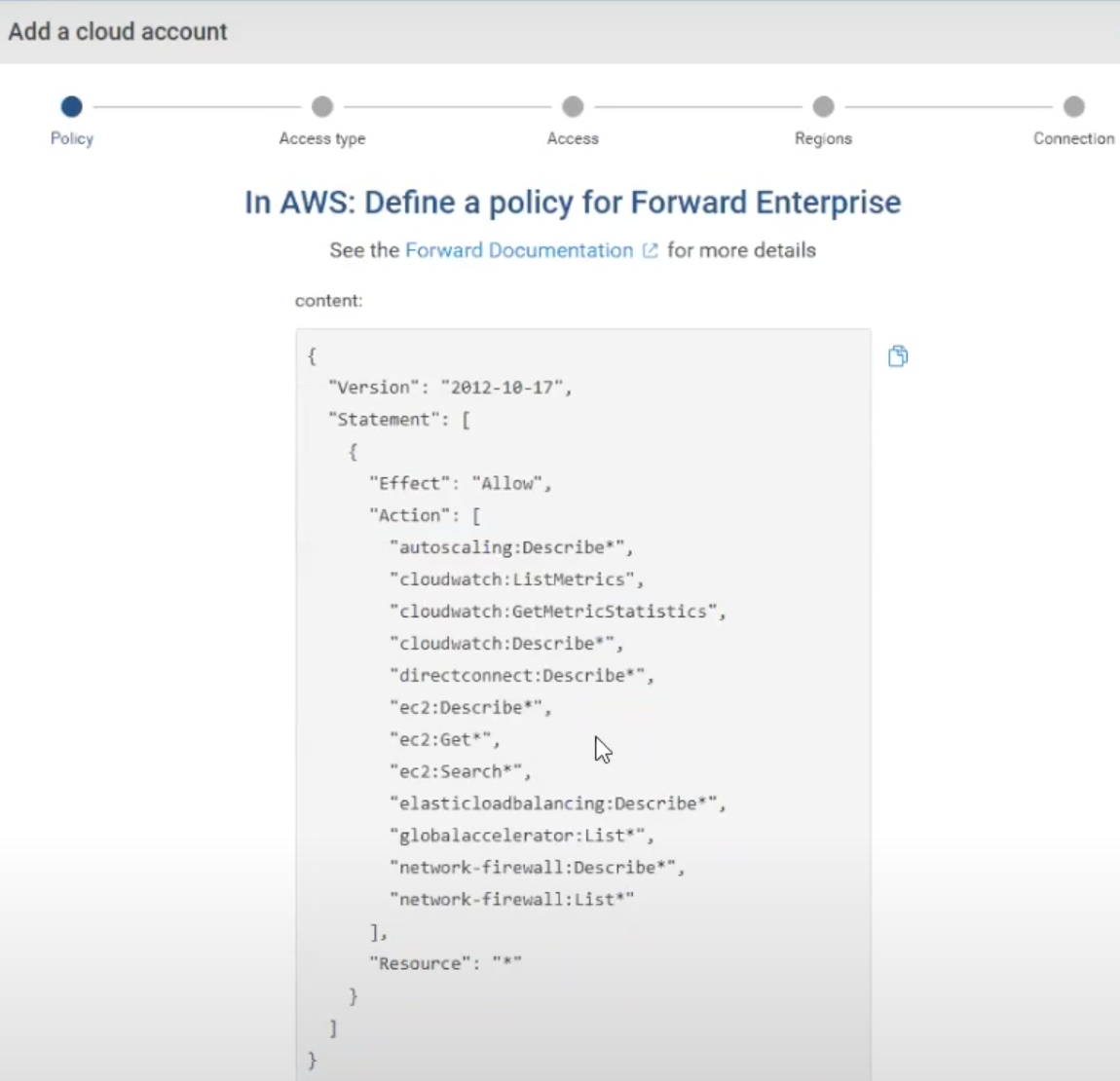Select the 'Access type' step label
1120x1081 pixels.
(x=322, y=138)
